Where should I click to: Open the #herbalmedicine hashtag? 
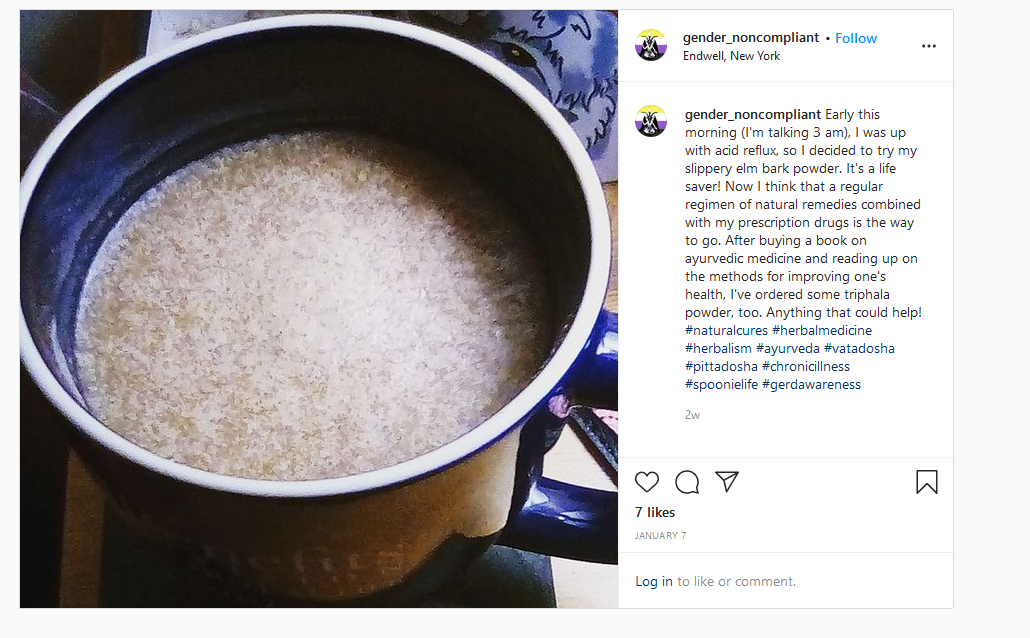822,330
